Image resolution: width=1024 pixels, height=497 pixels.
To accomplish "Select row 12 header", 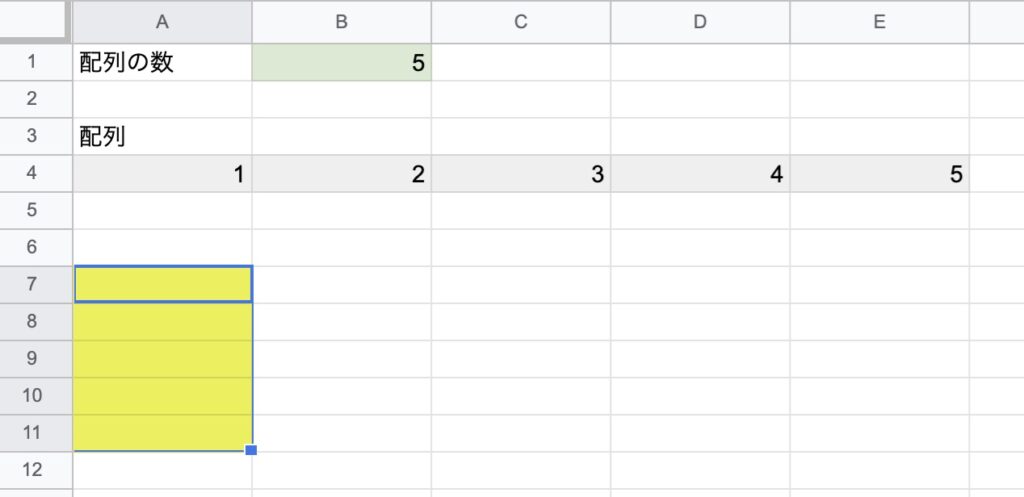I will tap(36, 470).
